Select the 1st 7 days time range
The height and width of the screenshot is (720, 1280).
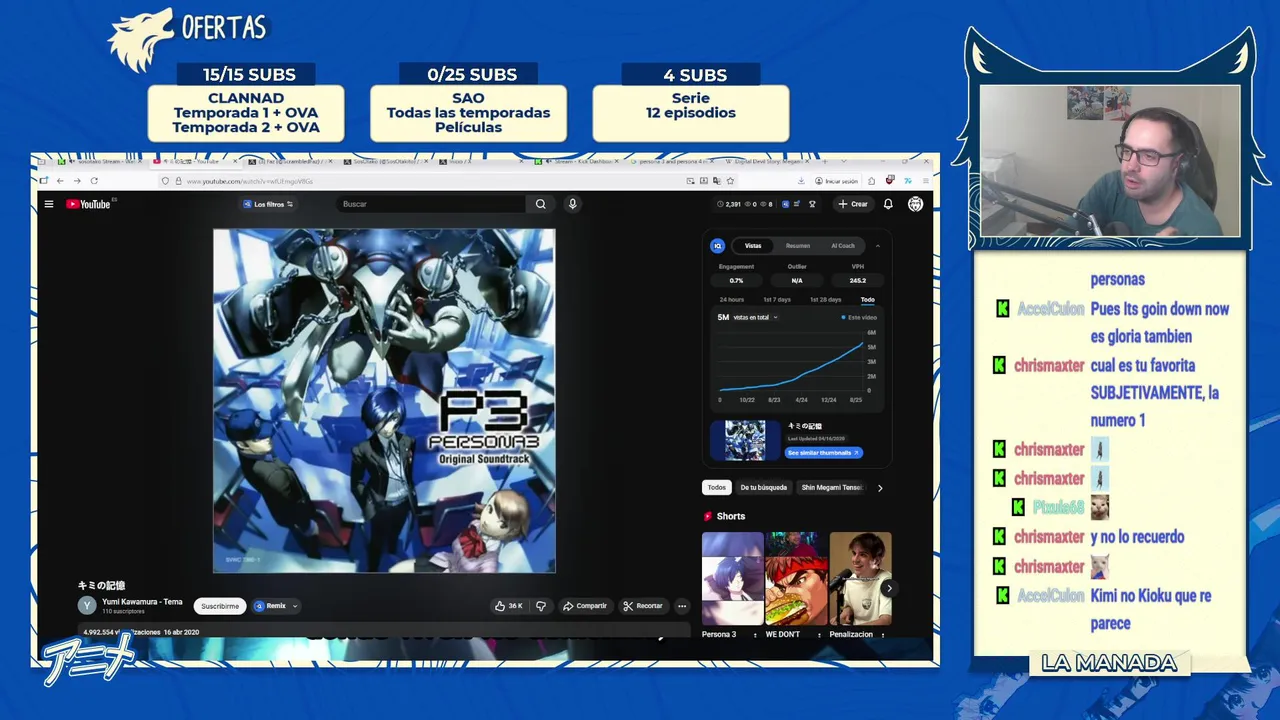(777, 300)
